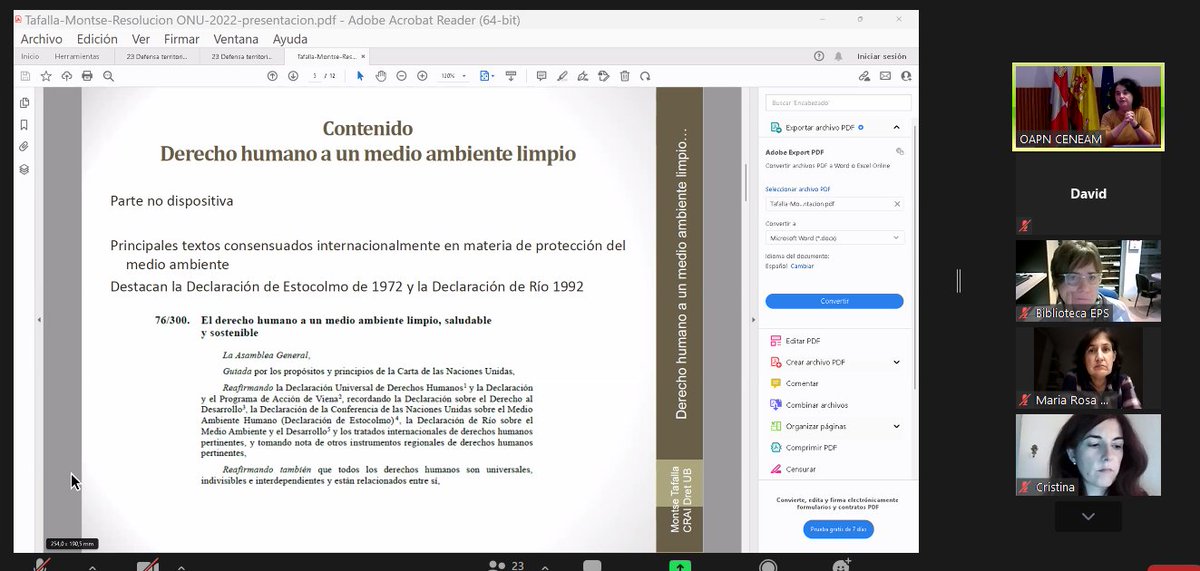
Task: Click the print icon
Action: [87, 76]
